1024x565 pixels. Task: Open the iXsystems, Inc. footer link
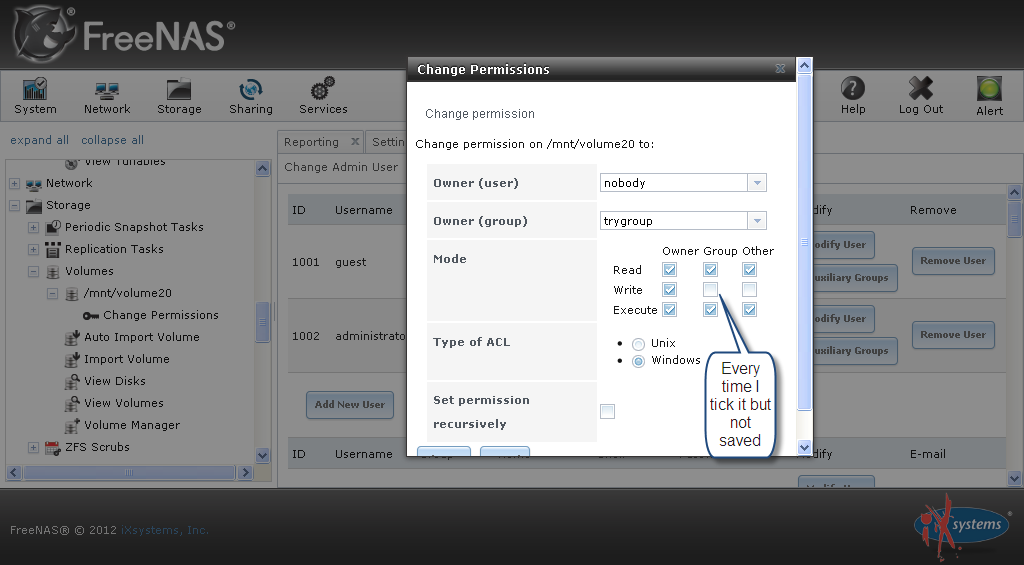(x=165, y=530)
